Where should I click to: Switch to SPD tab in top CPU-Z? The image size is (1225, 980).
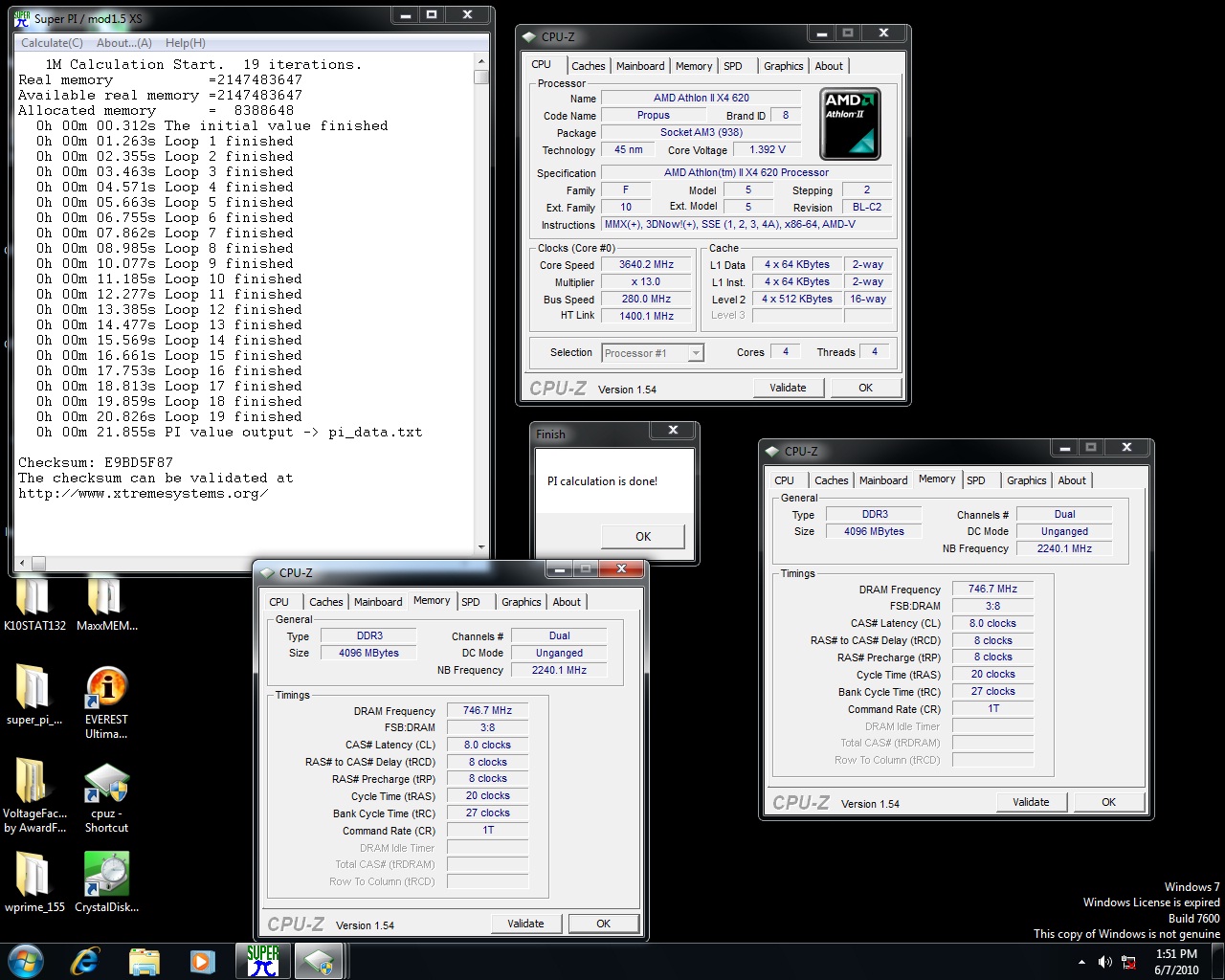tap(733, 66)
